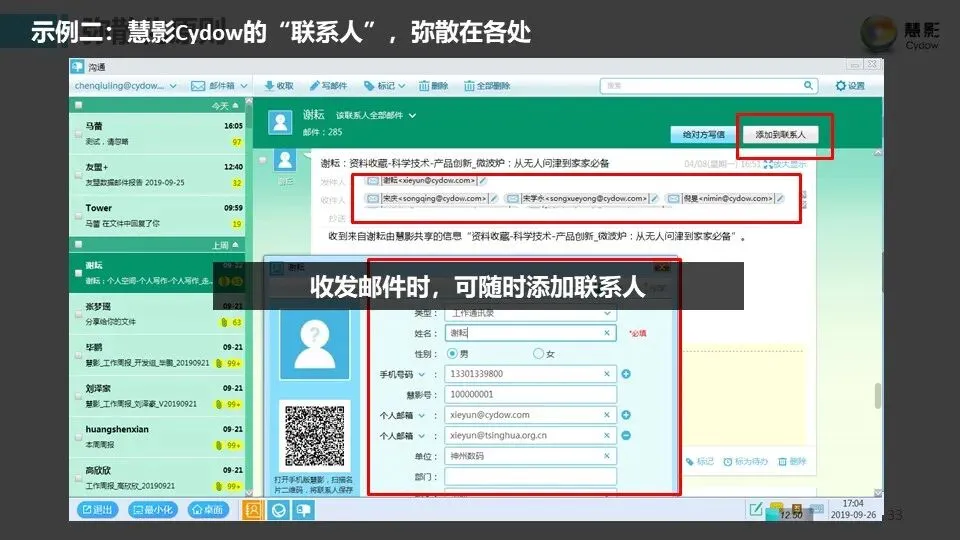The width and height of the screenshot is (960, 540).
Task: Open the 类型 contact type combo box
Action: (530, 313)
